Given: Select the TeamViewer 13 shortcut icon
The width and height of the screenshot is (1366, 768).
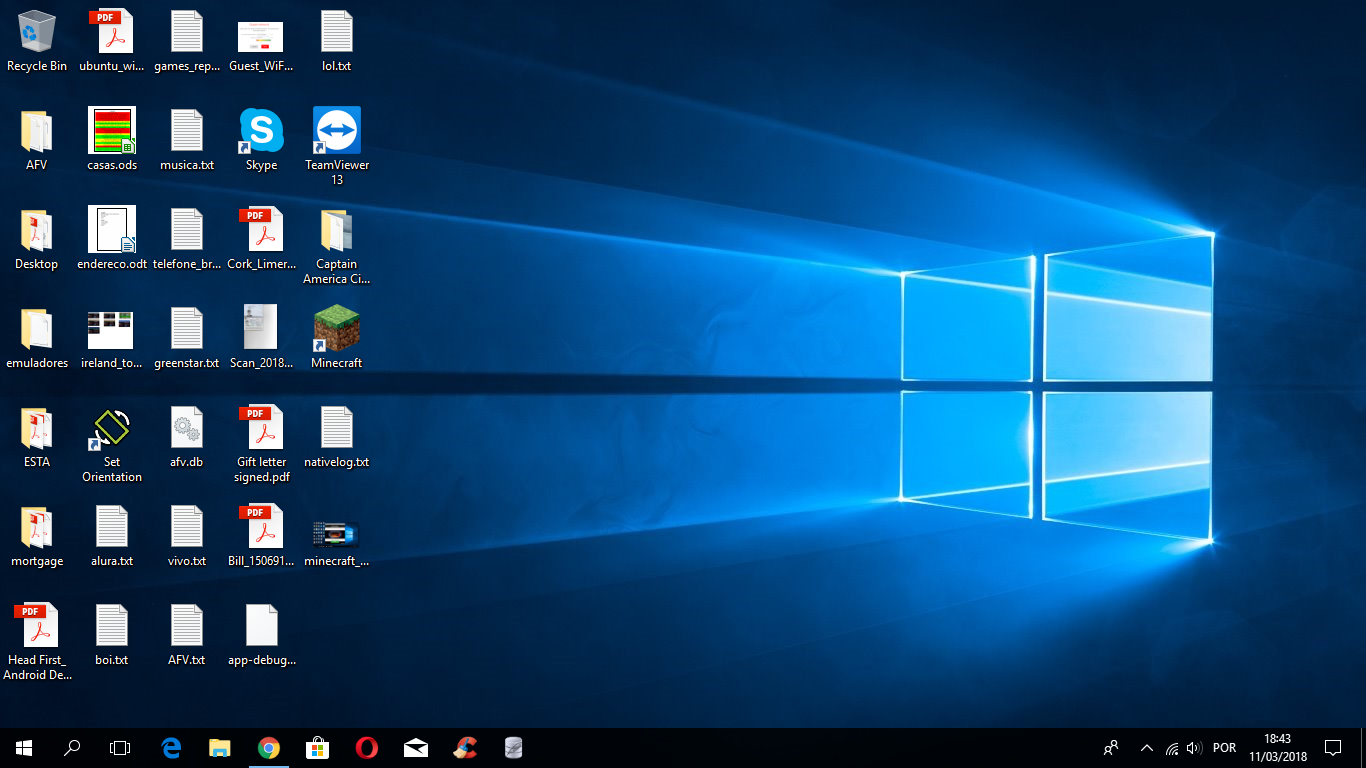Looking at the screenshot, I should click(x=337, y=132).
